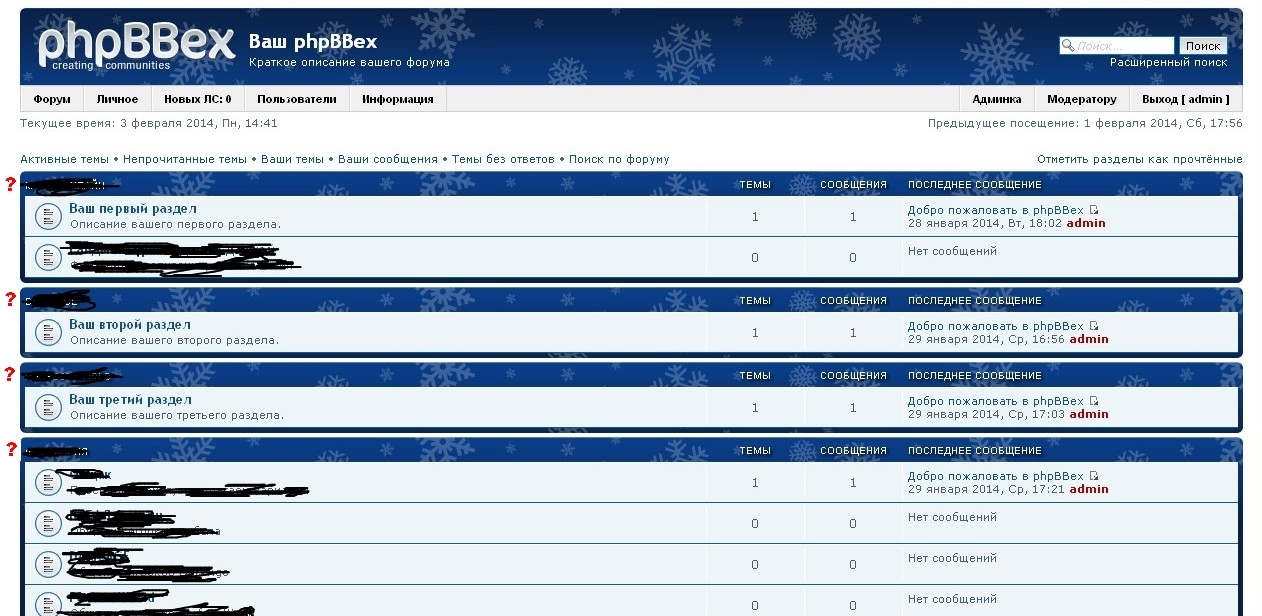Click the magnifier icon in search box
Image resolution: width=1262 pixels, height=616 pixels.
[x=1067, y=45]
